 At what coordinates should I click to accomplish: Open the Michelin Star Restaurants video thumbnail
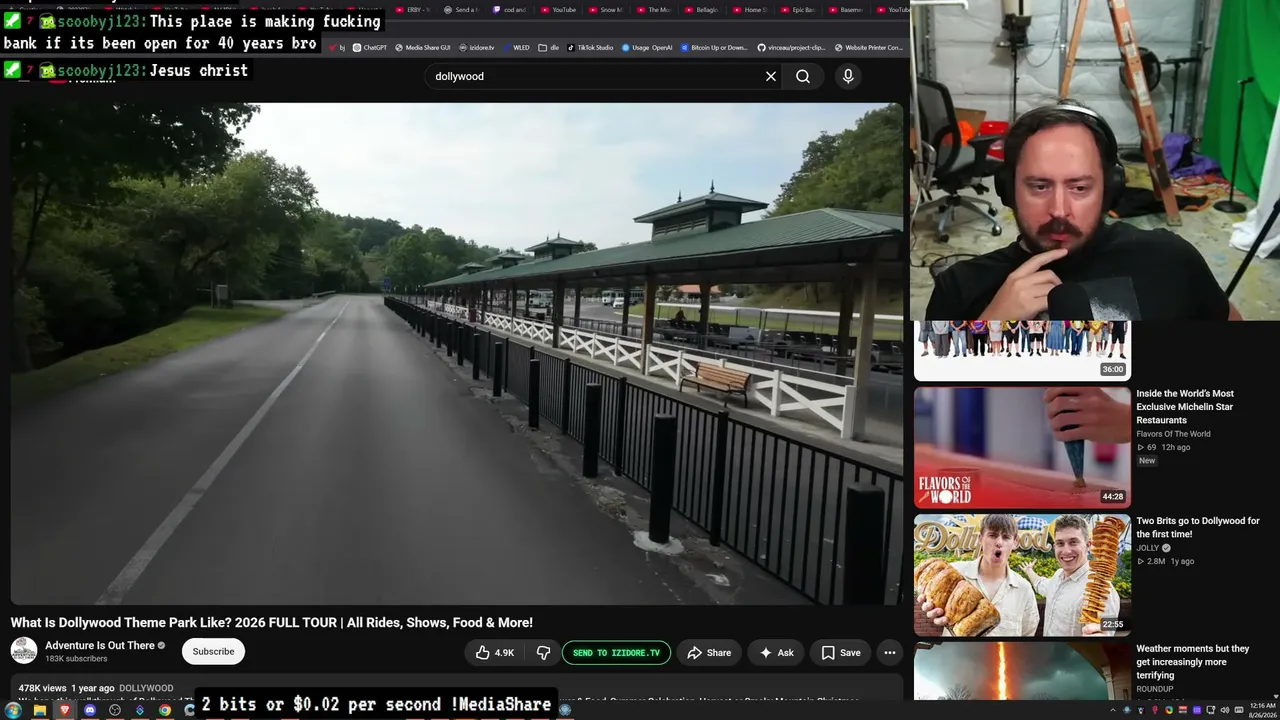[1022, 448]
